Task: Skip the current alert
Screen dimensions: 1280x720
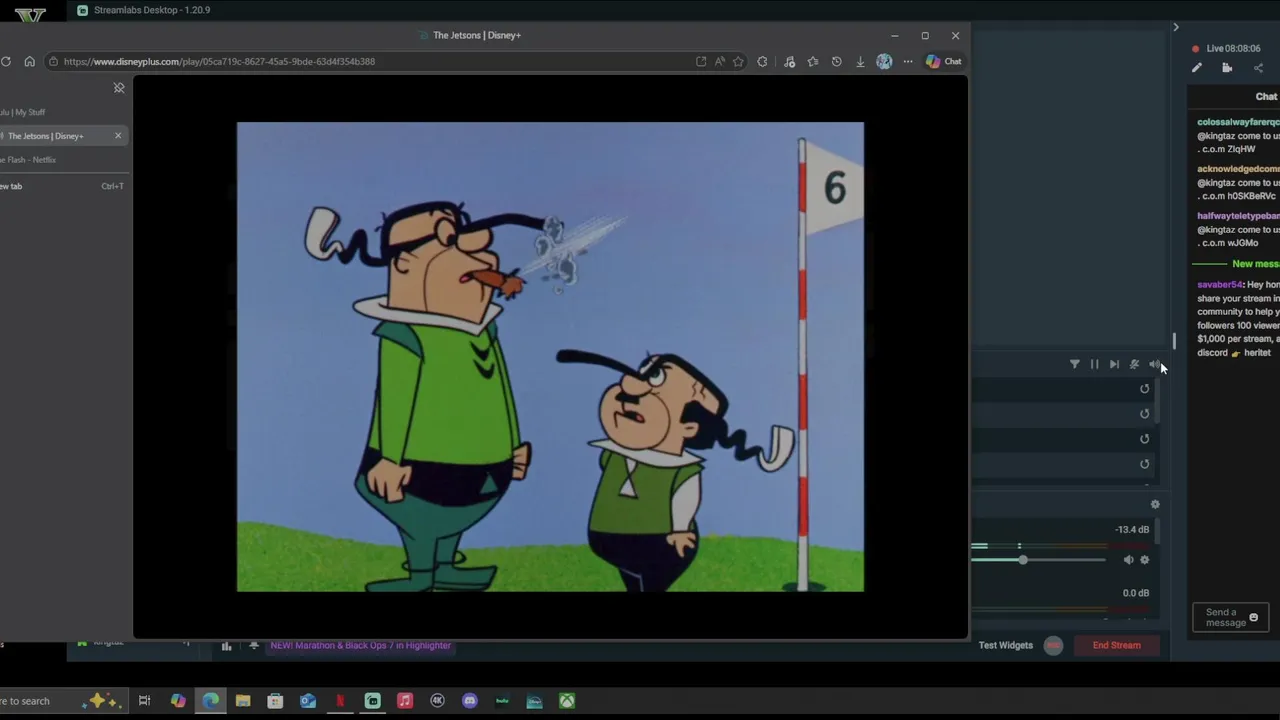Action: 1114,364
